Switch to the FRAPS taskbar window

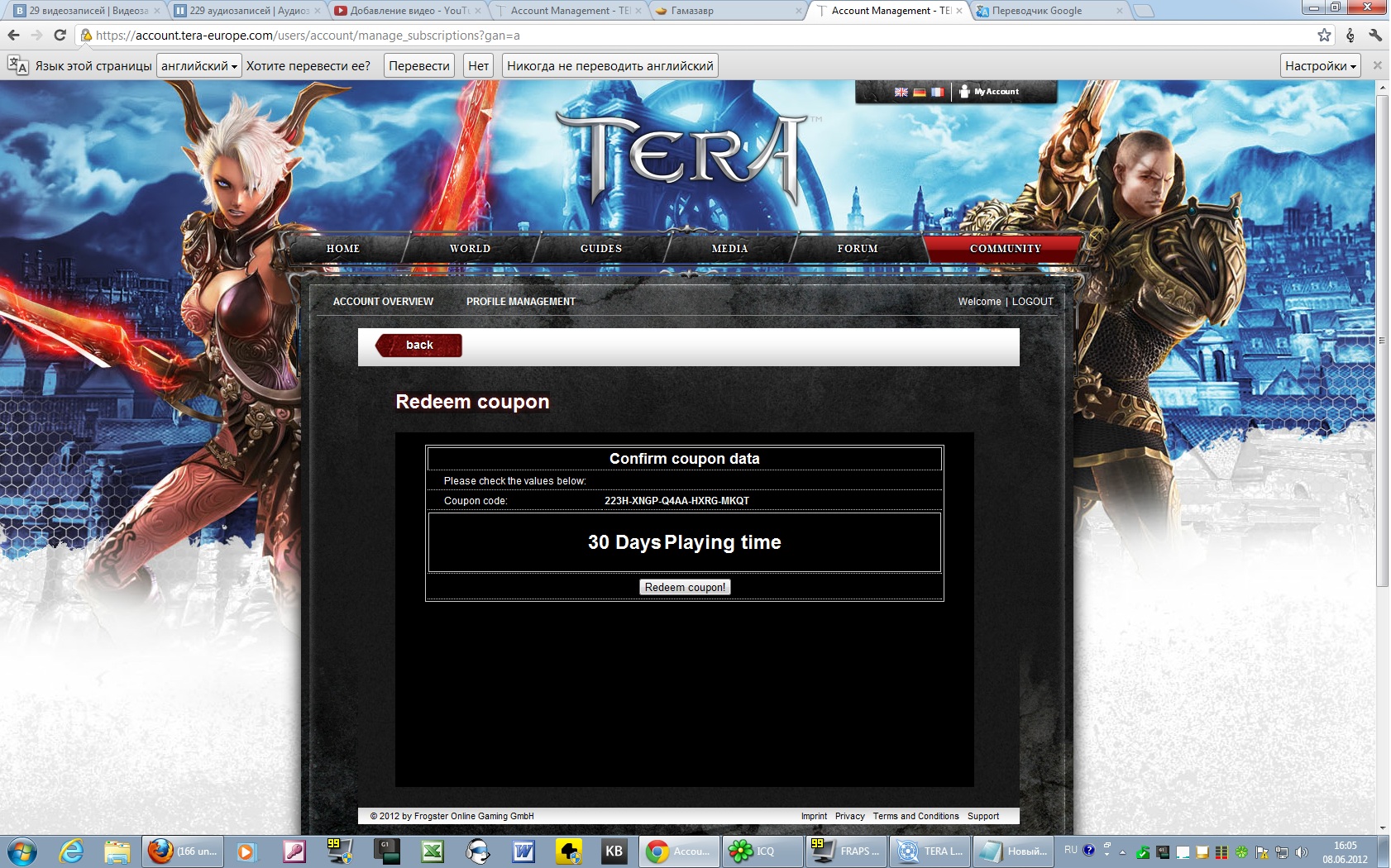pos(846,851)
